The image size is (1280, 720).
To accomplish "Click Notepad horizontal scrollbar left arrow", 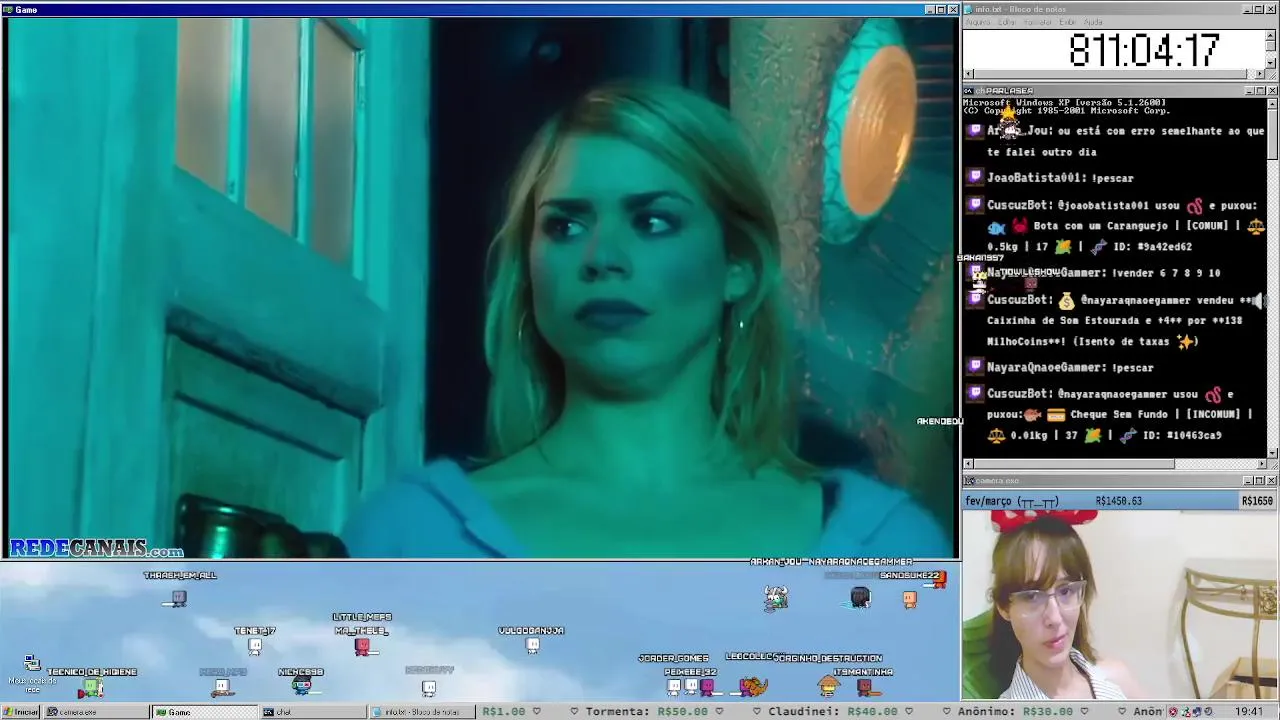I will point(968,74).
